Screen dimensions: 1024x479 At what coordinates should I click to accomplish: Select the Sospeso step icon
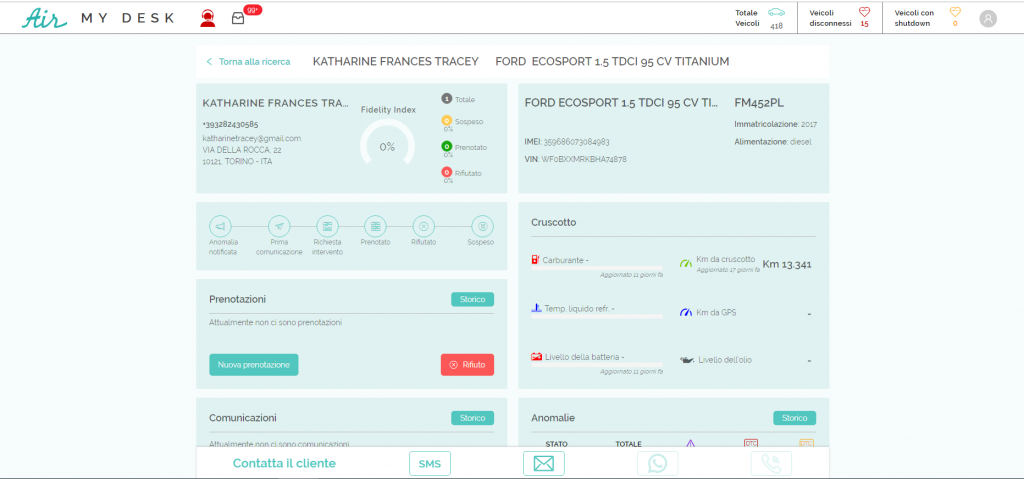(x=483, y=226)
